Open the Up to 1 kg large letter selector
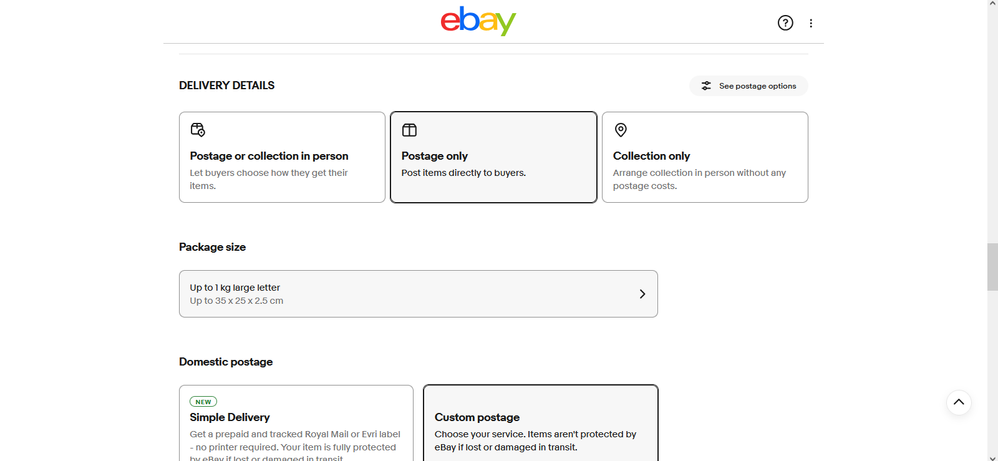Screen dimensions: 998x461 418,294
